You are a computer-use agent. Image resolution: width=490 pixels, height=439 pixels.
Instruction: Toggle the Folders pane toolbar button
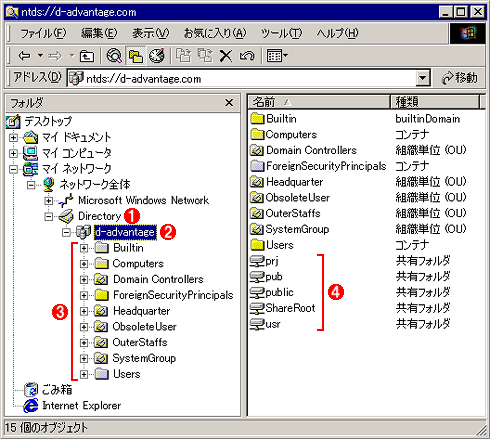click(135, 56)
